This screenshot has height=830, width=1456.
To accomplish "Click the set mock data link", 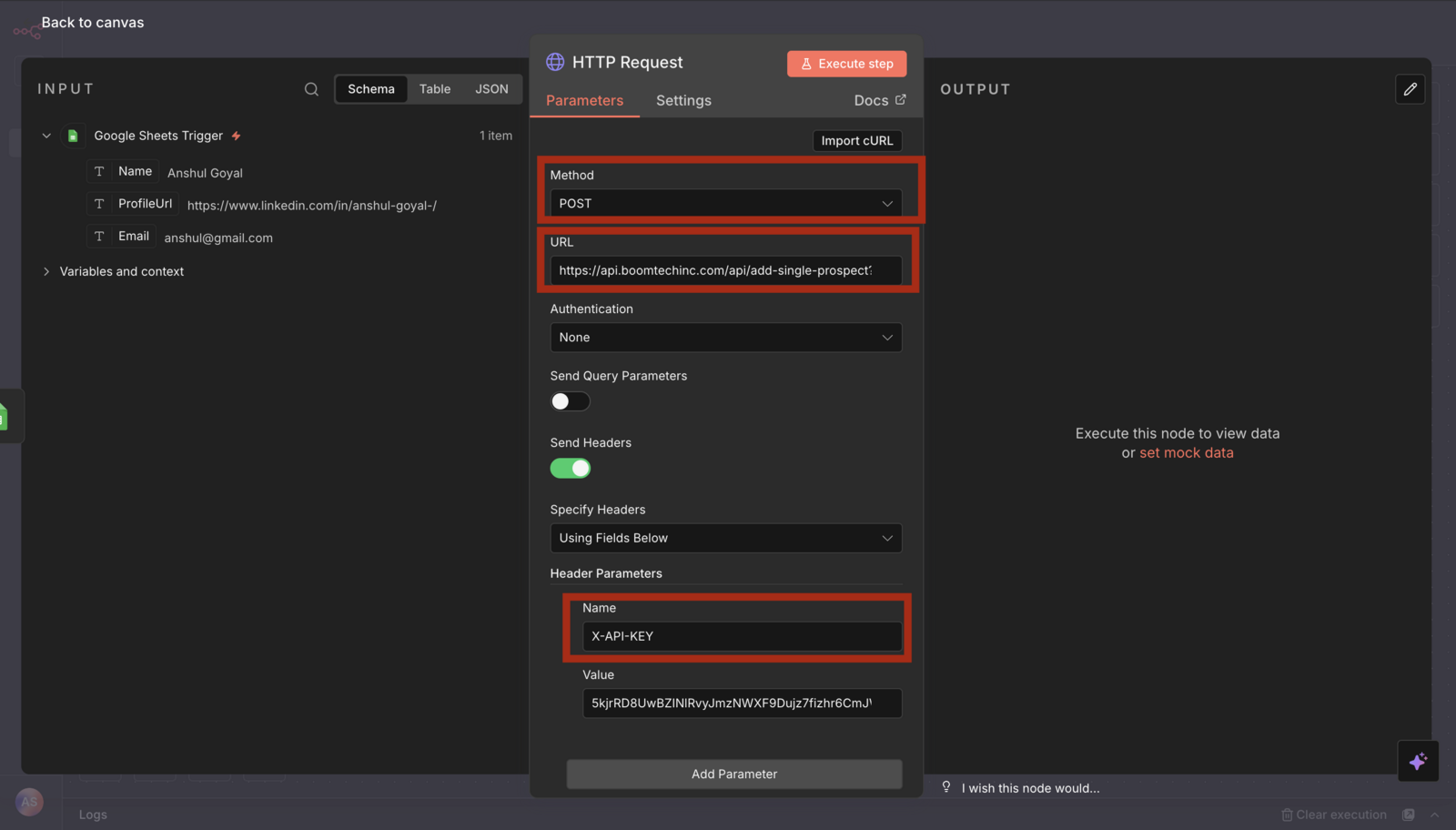I will click(1187, 452).
